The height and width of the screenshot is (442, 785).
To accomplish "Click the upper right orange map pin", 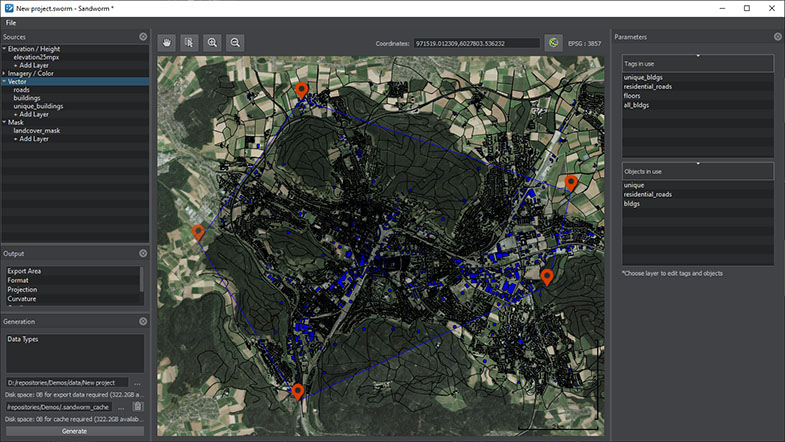I will tap(571, 183).
